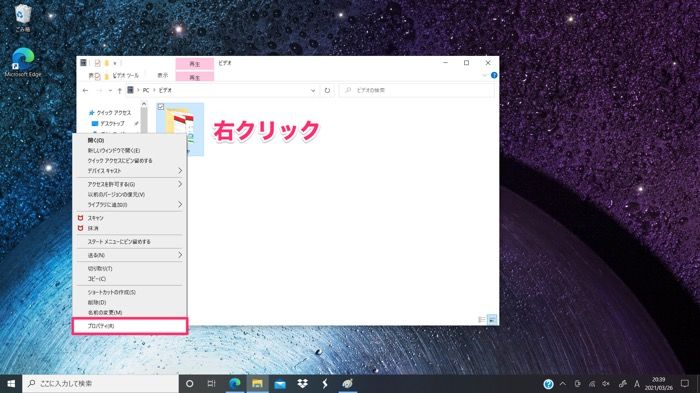The width and height of the screenshot is (700, 393).
Task: Select 名前の変更(M) in the context menu
Action: (x=129, y=313)
